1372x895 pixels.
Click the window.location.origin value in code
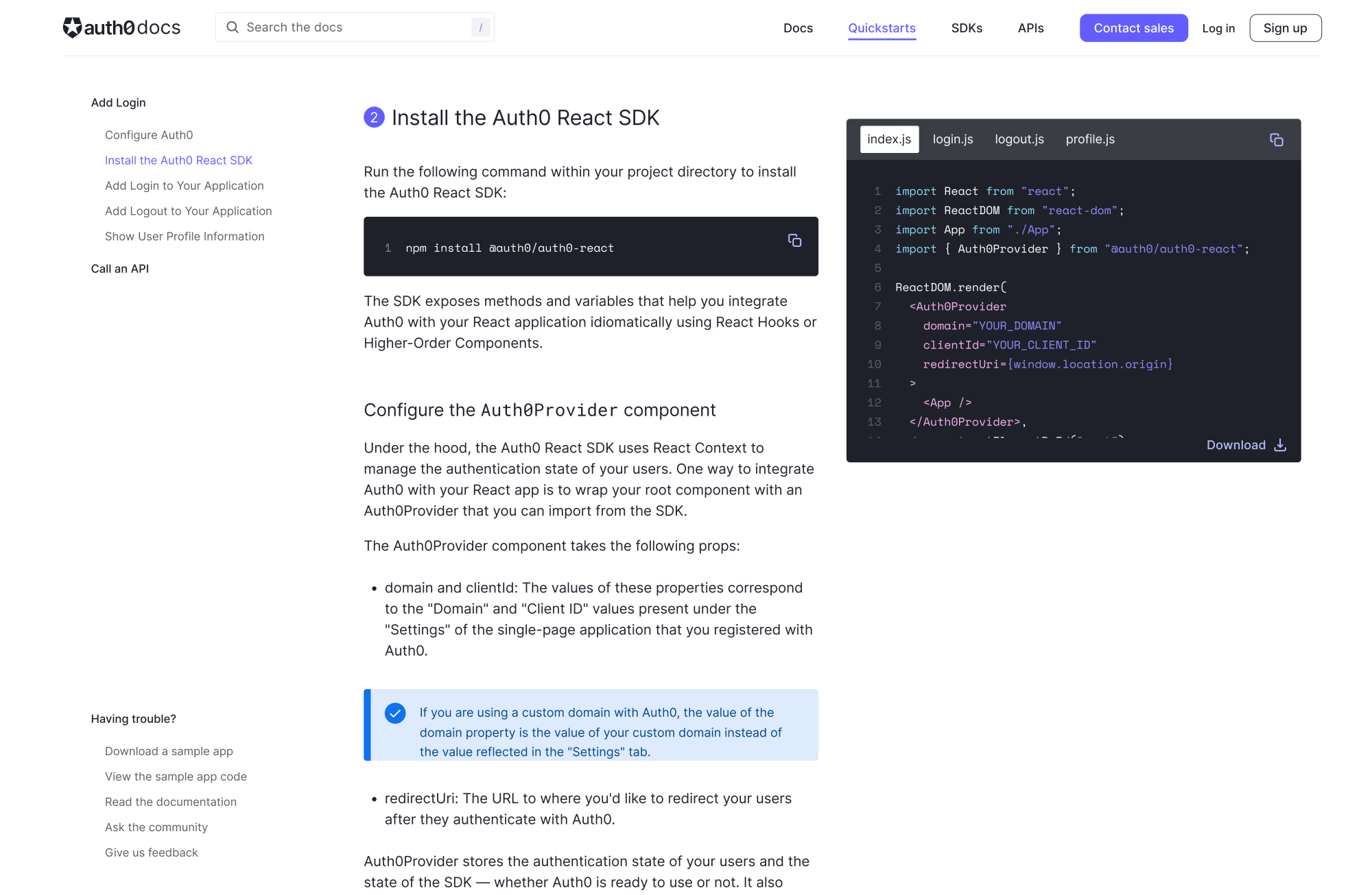coord(1089,364)
